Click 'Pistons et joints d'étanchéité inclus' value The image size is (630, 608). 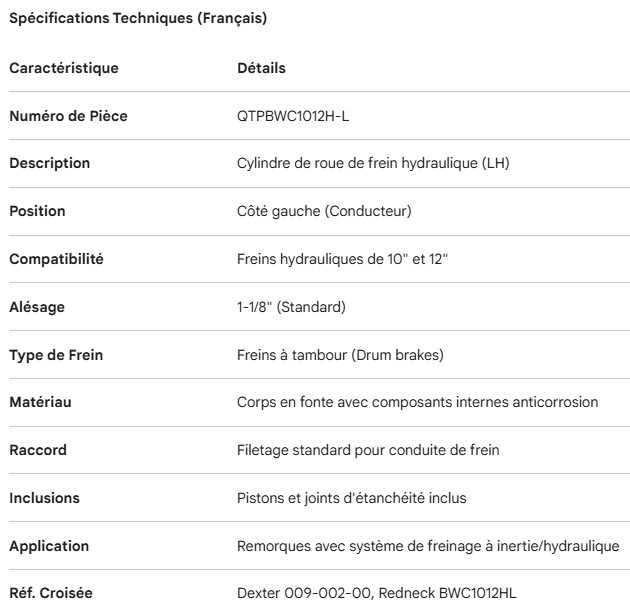click(x=350, y=498)
